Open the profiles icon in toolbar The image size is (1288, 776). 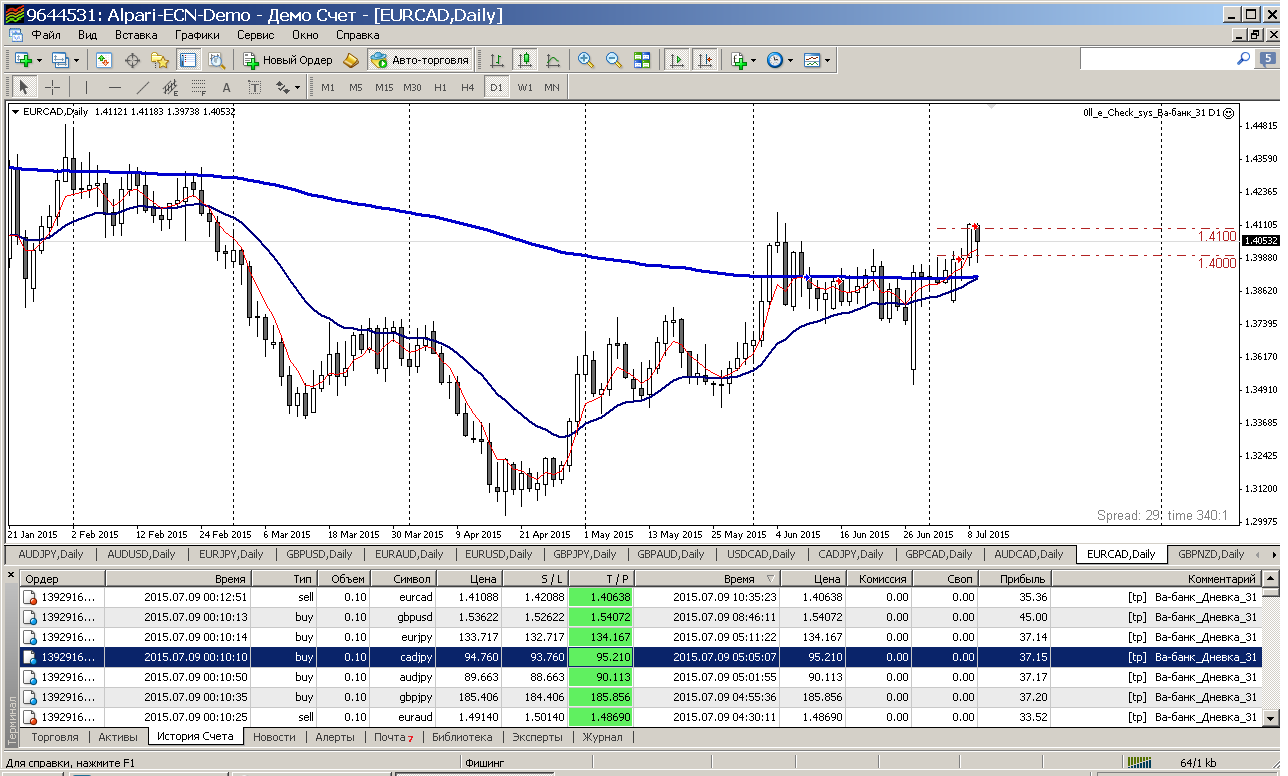60,60
